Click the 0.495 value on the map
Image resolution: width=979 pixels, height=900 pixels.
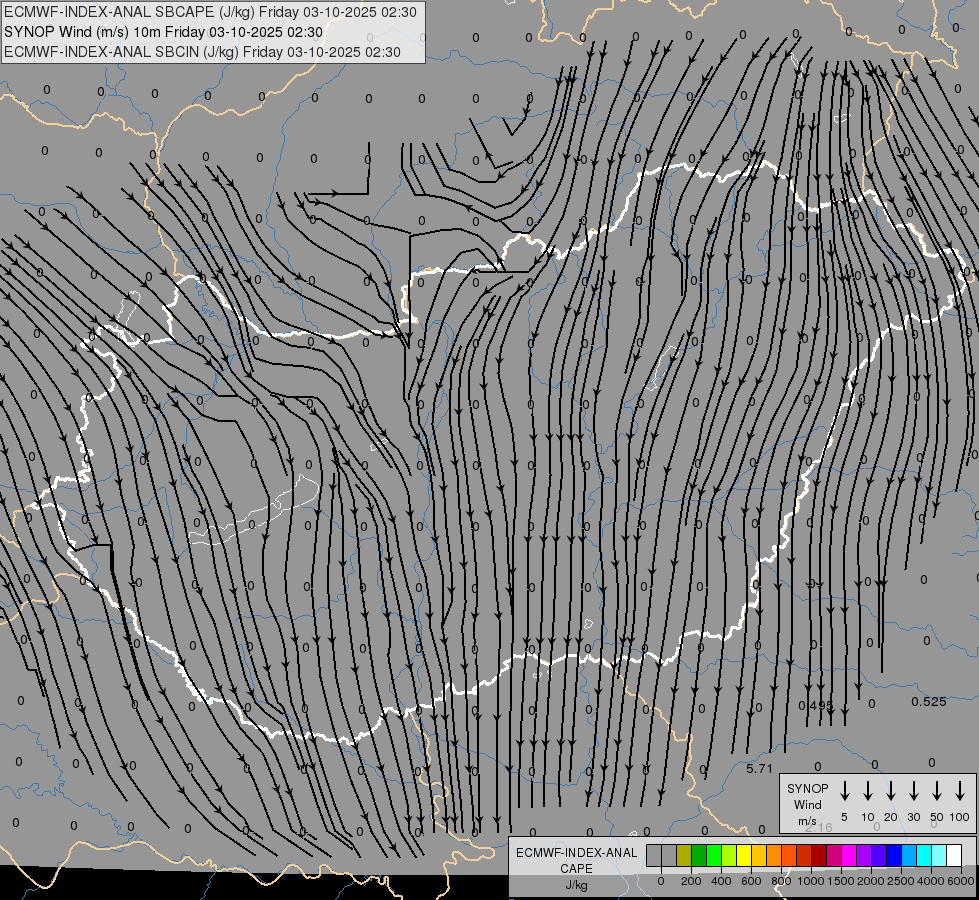[815, 706]
